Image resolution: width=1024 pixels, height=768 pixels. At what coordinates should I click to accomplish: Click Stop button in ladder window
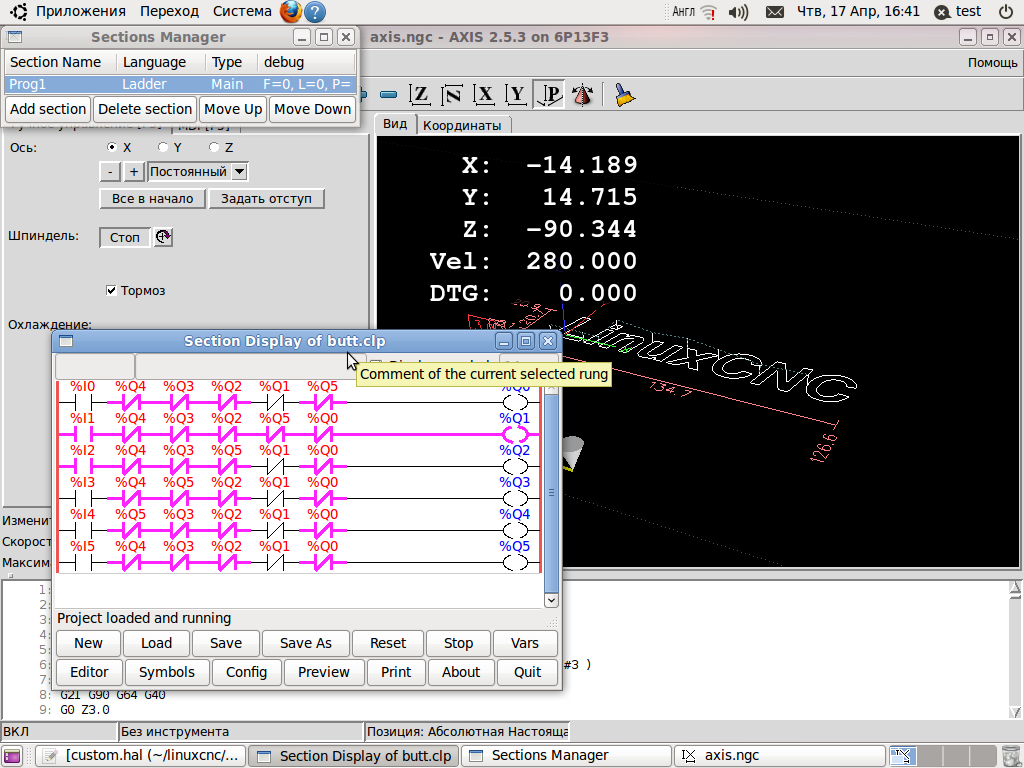[x=458, y=643]
